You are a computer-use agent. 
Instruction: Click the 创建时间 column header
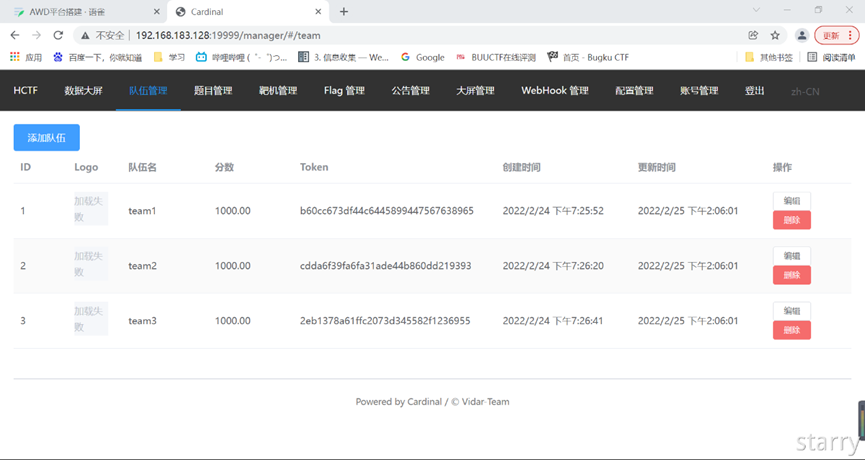(521, 167)
